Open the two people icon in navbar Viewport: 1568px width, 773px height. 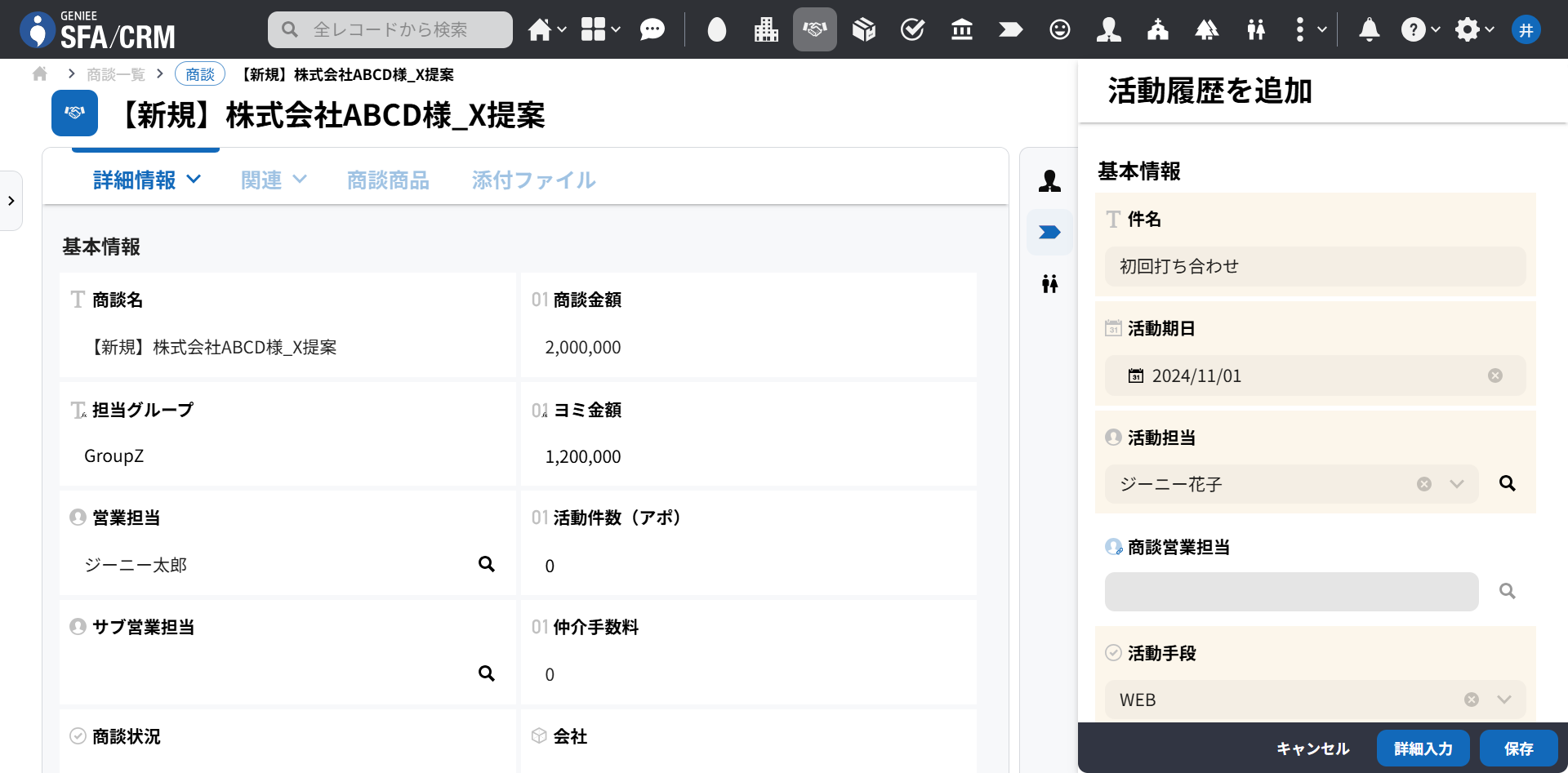point(1256,30)
